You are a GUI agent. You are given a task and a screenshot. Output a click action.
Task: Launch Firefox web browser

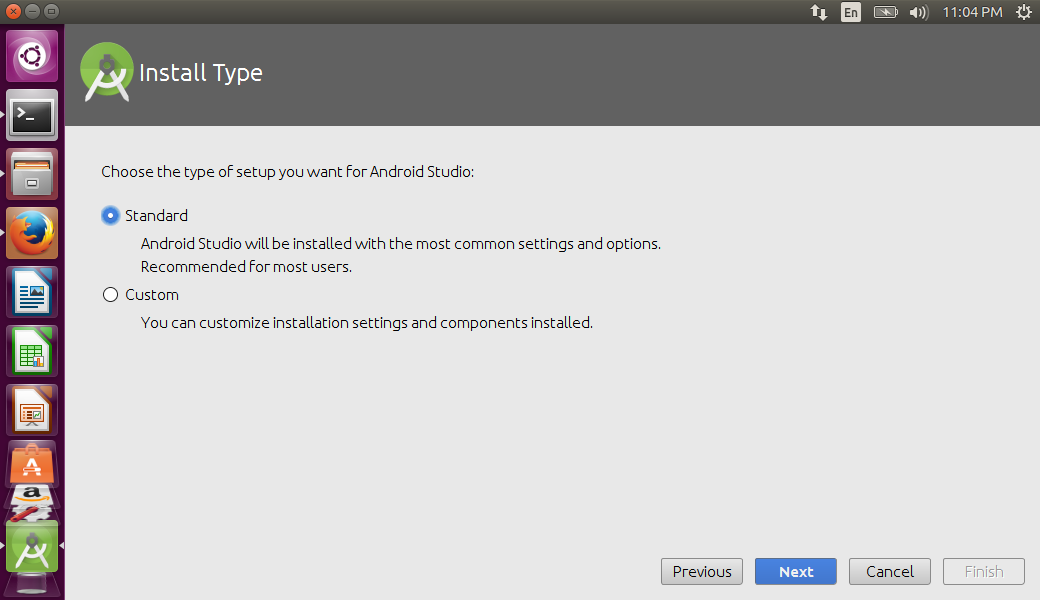coord(32,233)
